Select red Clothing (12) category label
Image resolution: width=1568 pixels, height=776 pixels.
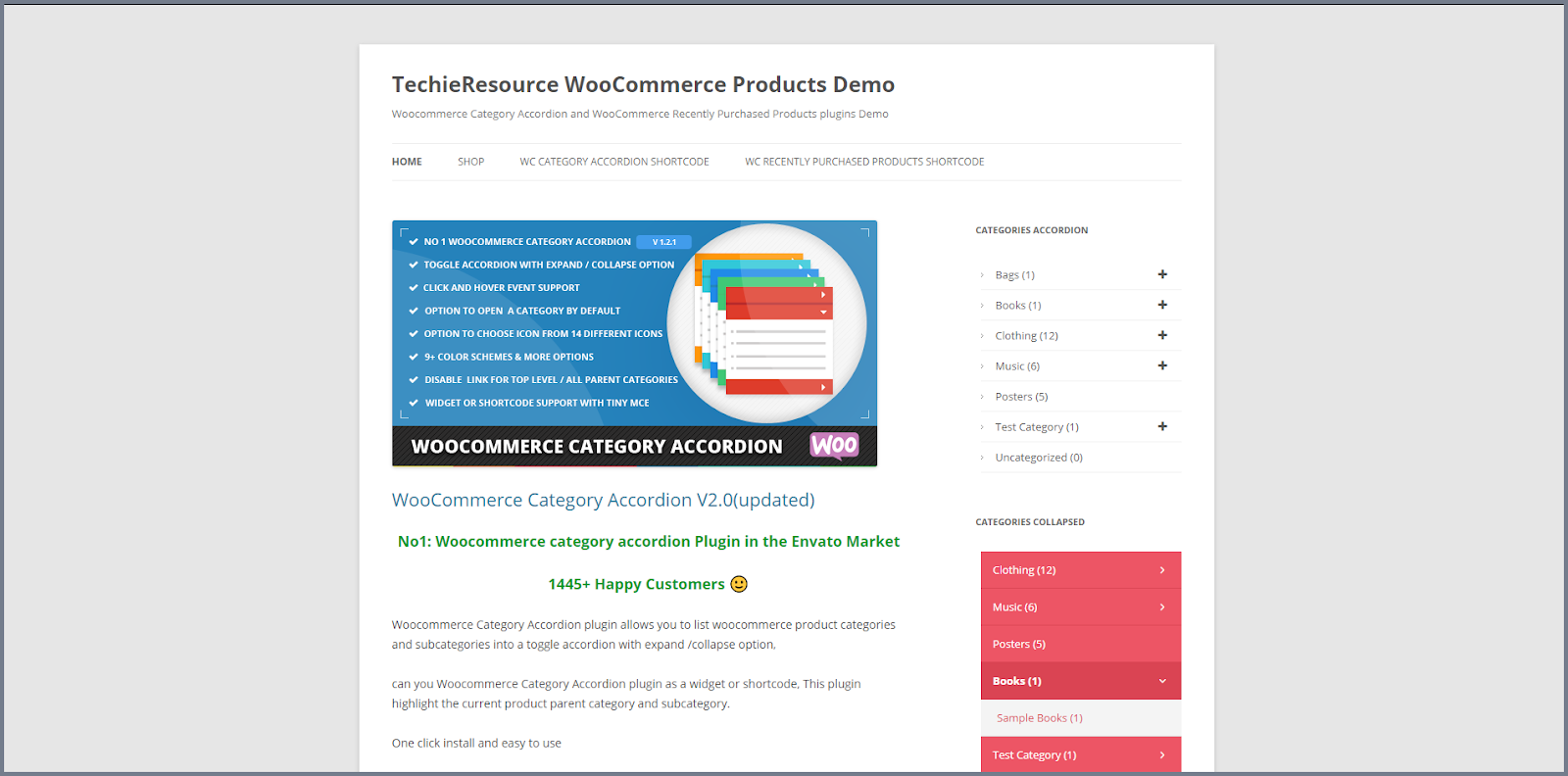(1024, 570)
